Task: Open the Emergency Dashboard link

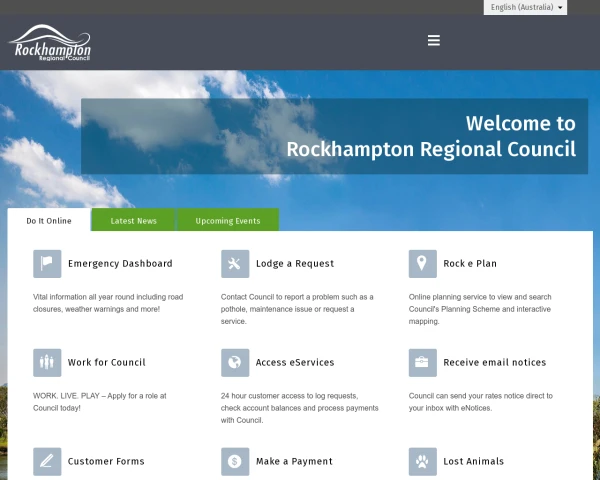Action: pyautogui.click(x=120, y=264)
